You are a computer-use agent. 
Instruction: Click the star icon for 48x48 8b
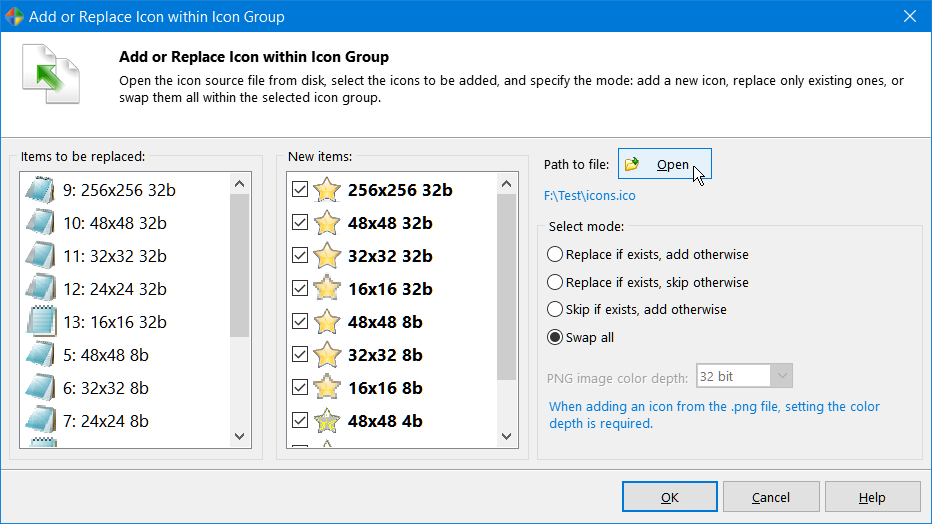click(327, 322)
